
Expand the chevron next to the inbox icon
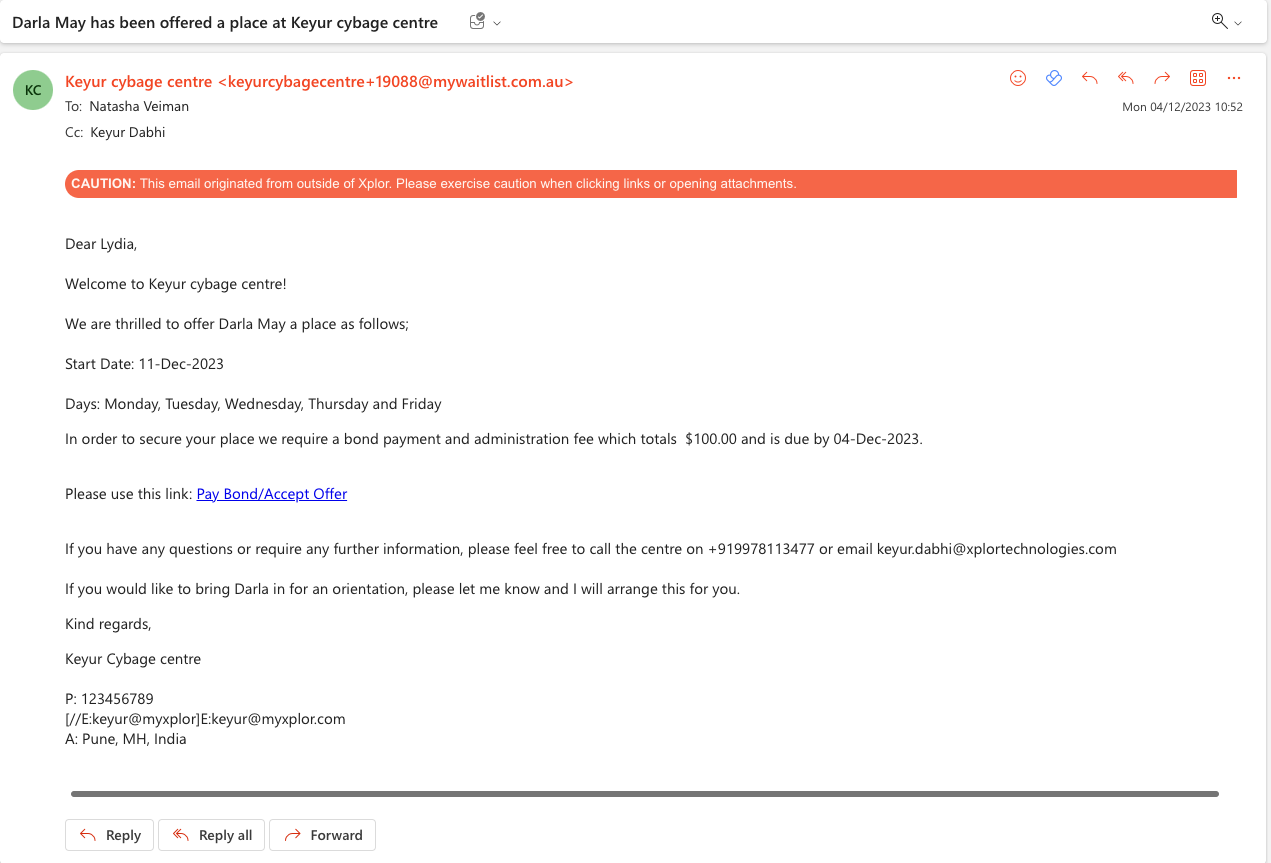(495, 23)
